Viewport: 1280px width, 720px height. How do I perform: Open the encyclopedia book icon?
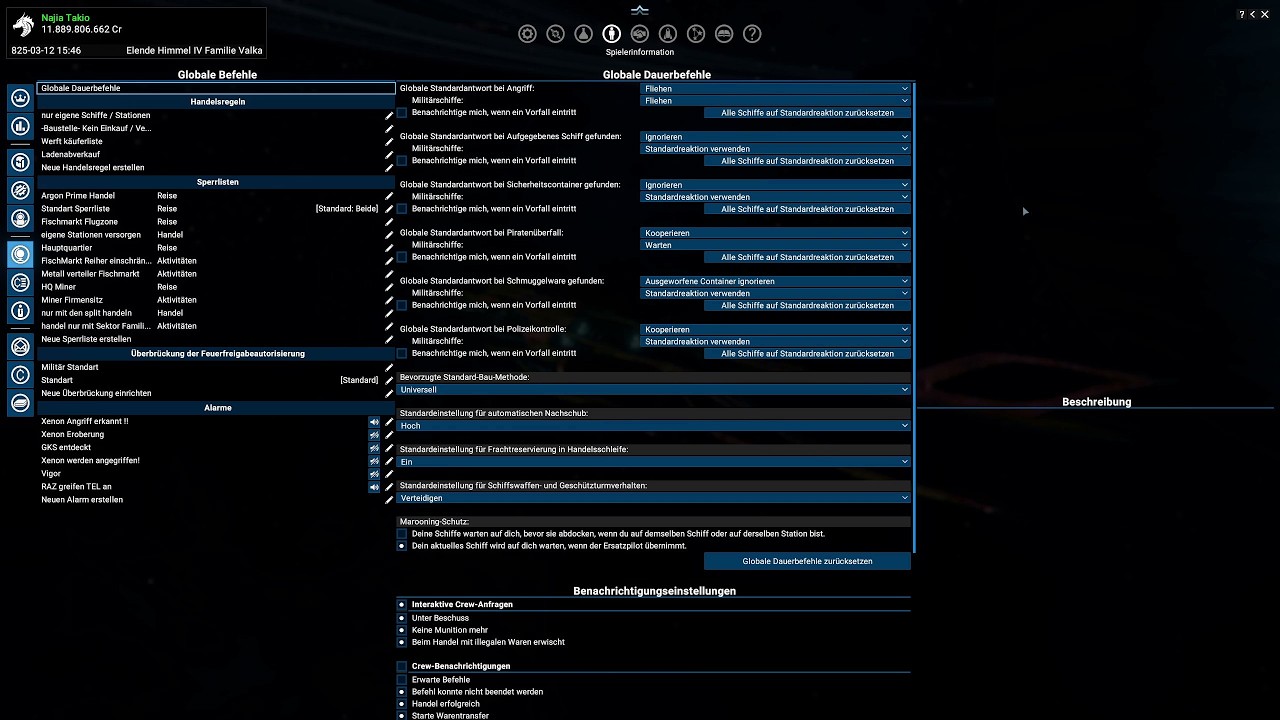[x=724, y=34]
